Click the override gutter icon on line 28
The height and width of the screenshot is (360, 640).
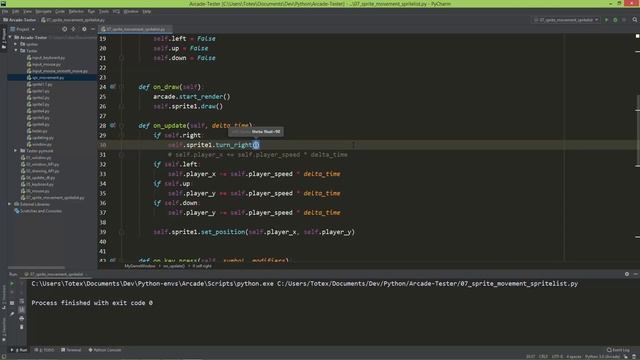tap(113, 125)
